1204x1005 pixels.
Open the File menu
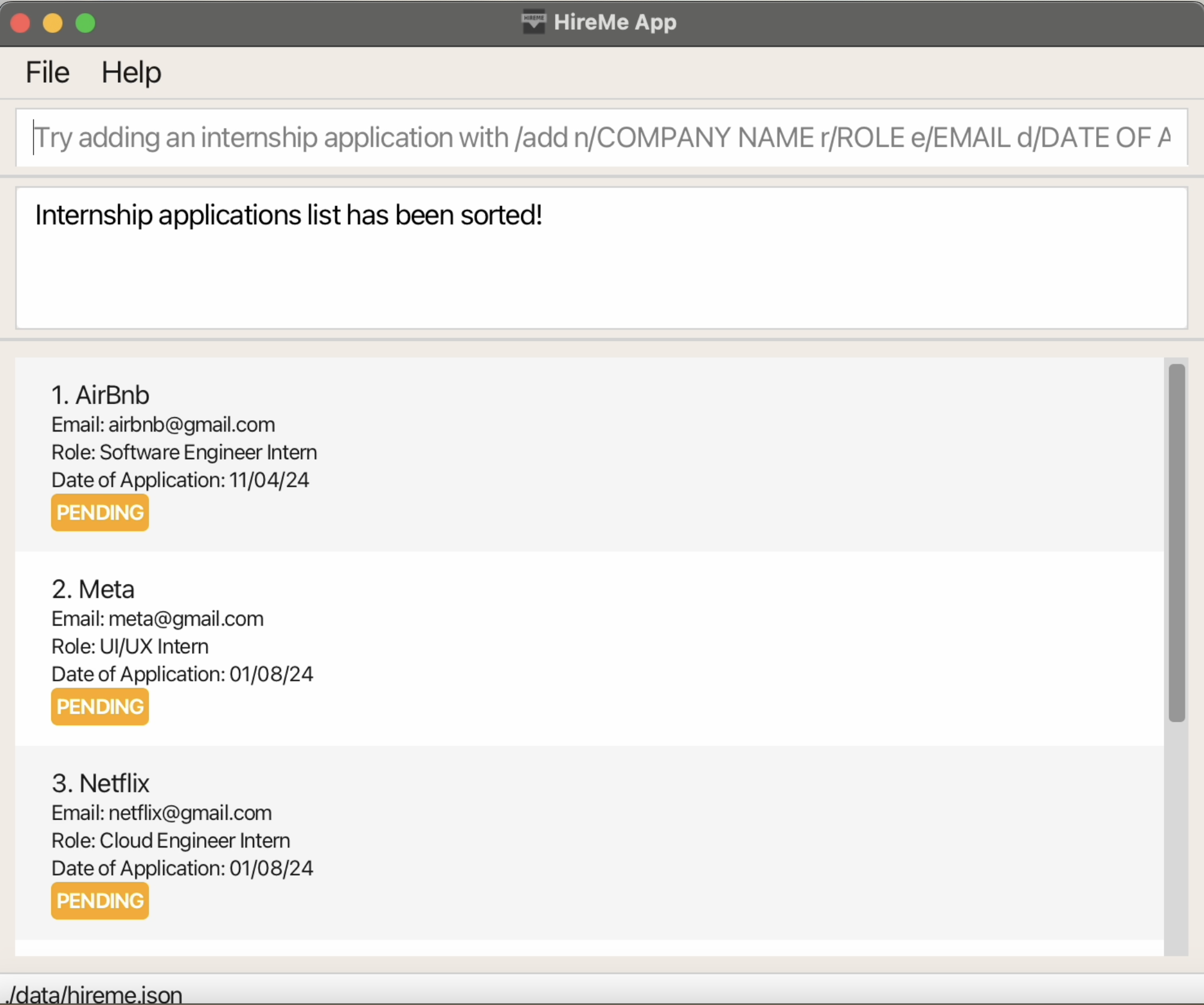pyautogui.click(x=47, y=73)
